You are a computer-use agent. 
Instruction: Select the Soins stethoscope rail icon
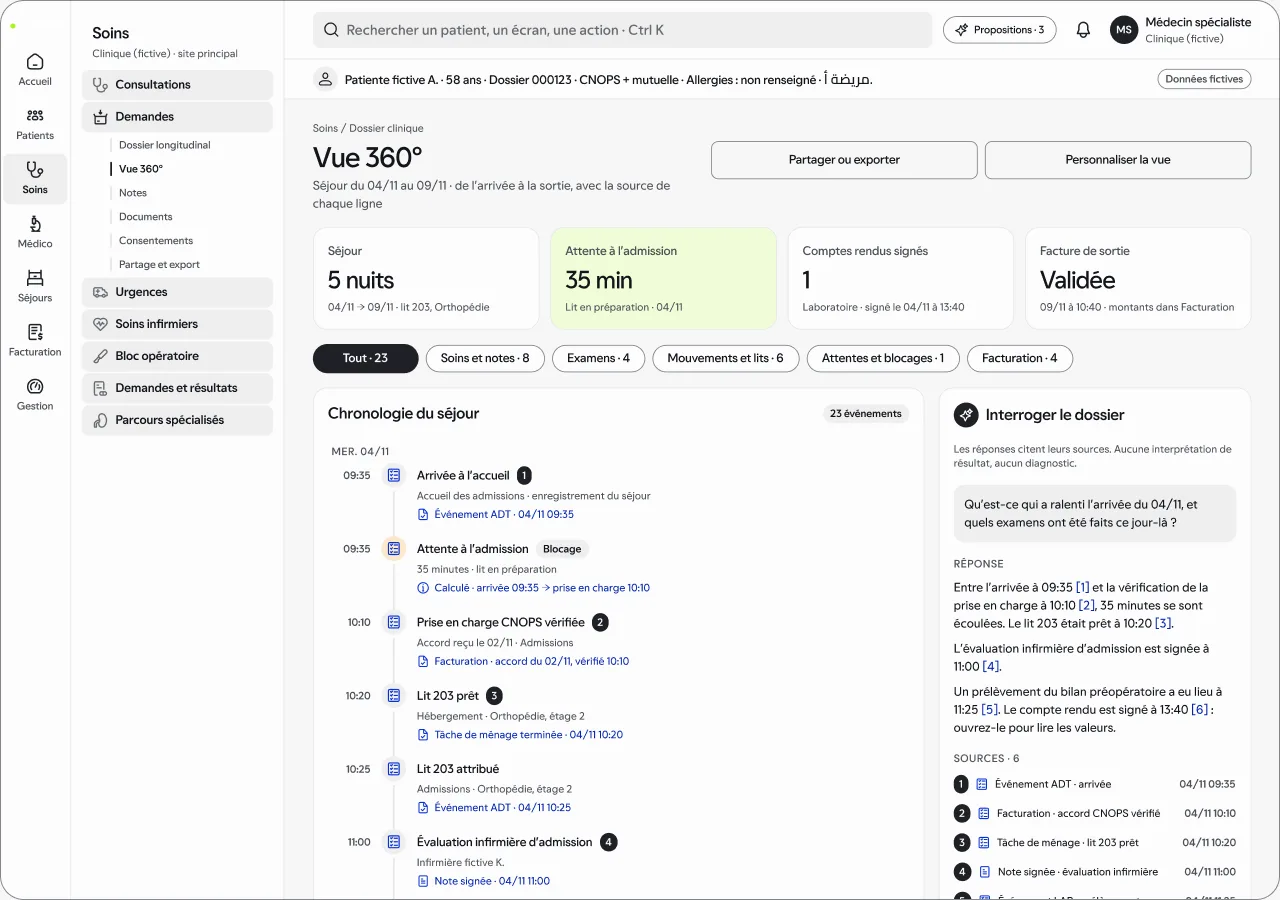35,178
